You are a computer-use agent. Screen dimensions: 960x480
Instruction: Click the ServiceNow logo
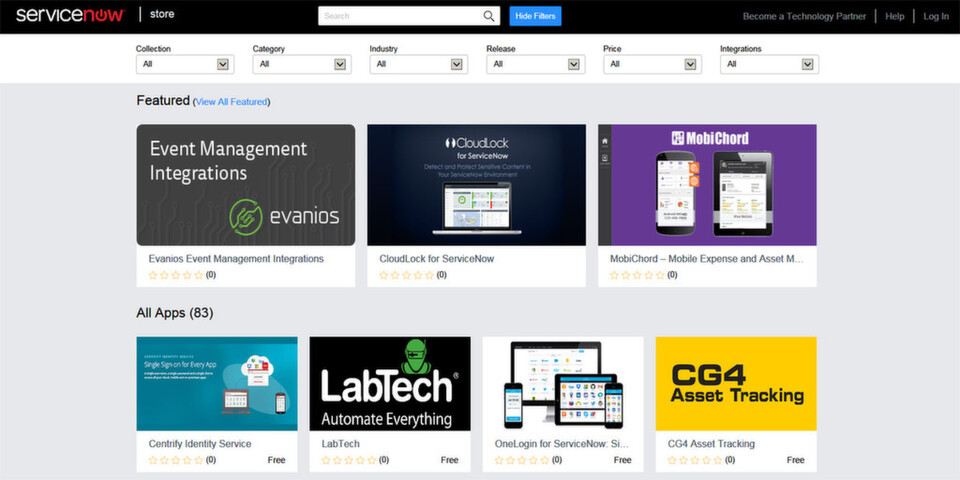(x=70, y=15)
